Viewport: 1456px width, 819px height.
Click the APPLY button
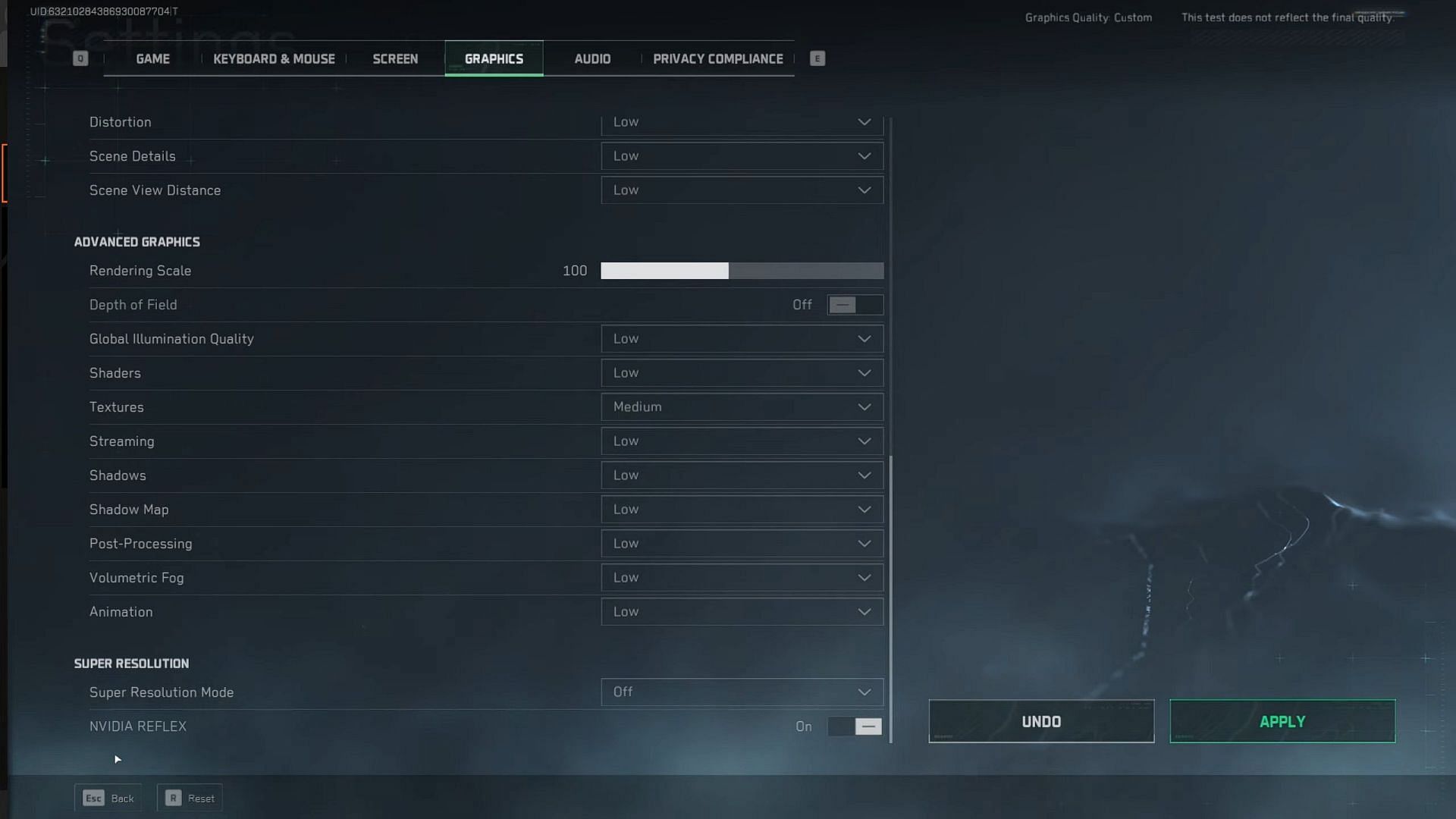coord(1282,721)
